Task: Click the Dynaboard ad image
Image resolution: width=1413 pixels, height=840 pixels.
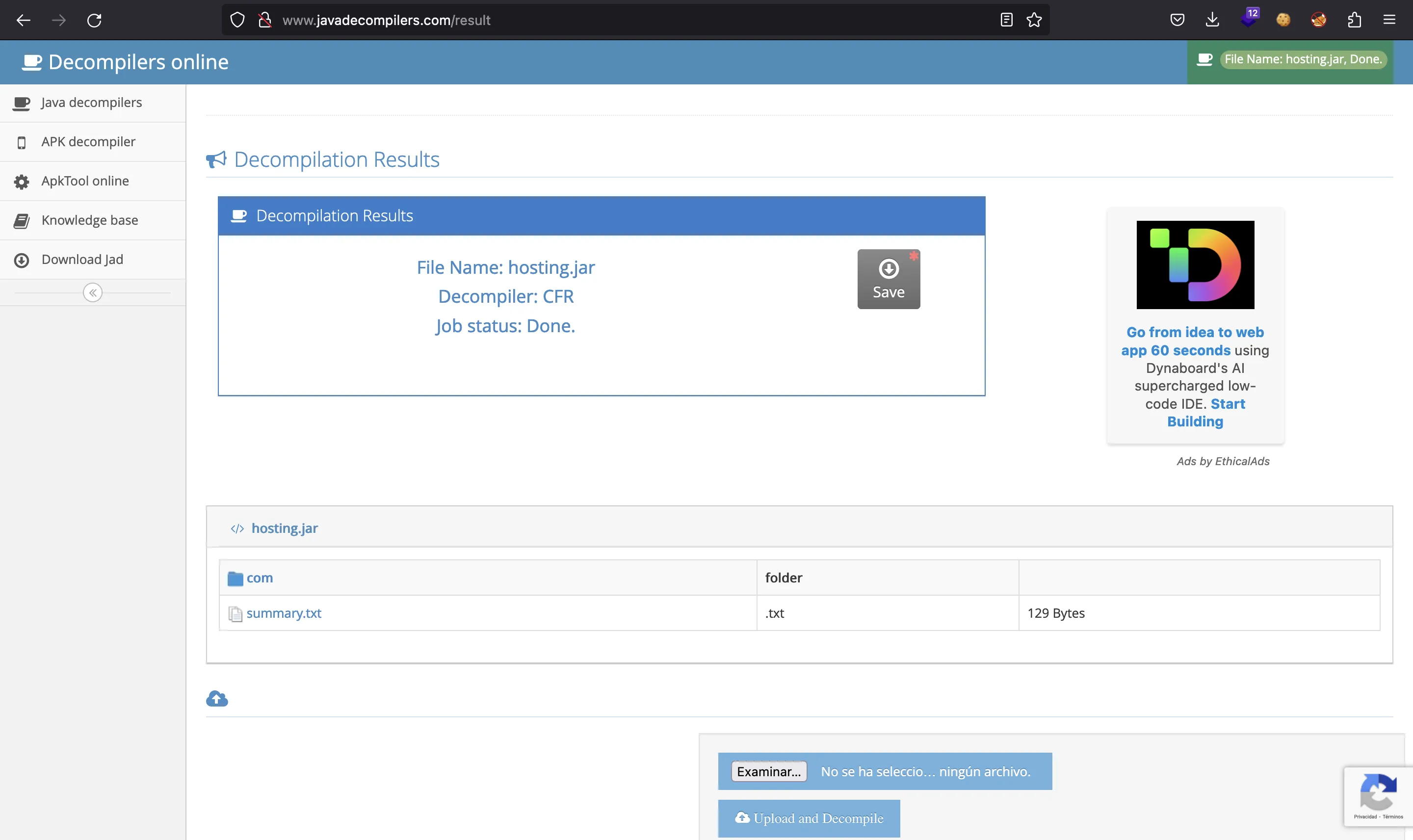Action: [x=1195, y=265]
